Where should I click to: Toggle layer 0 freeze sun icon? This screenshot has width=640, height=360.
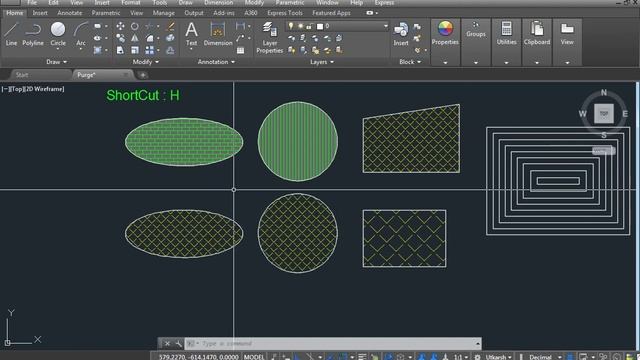tap(300, 26)
